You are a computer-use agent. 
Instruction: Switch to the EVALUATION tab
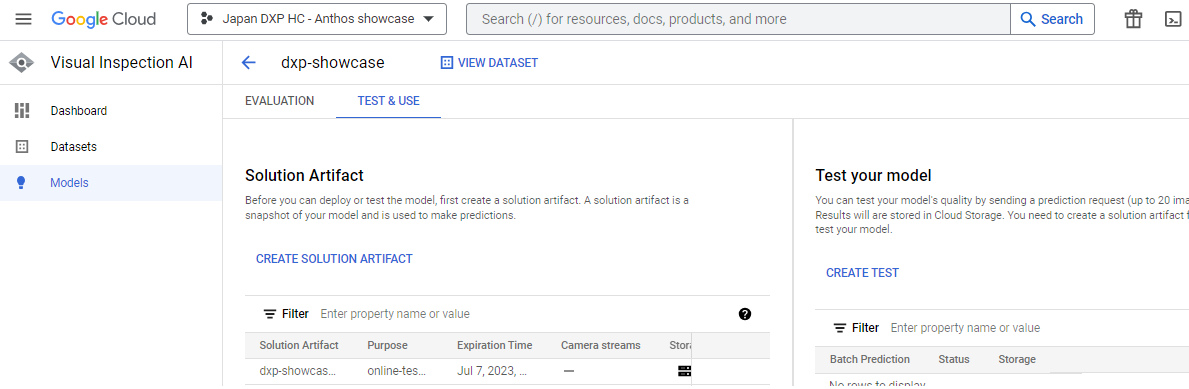(x=280, y=101)
